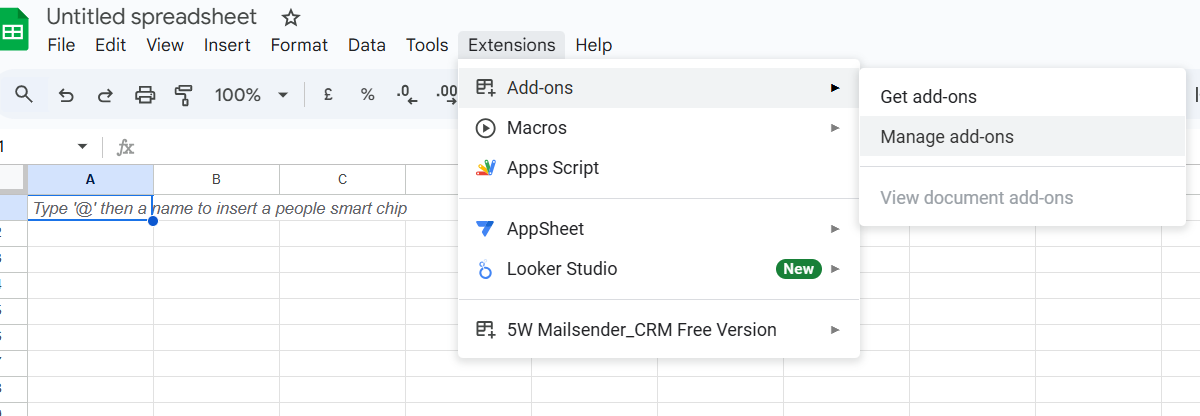Click the 5W Mailsender_CRM add-on icon
Image resolution: width=1200 pixels, height=416 pixels.
pyautogui.click(x=485, y=329)
